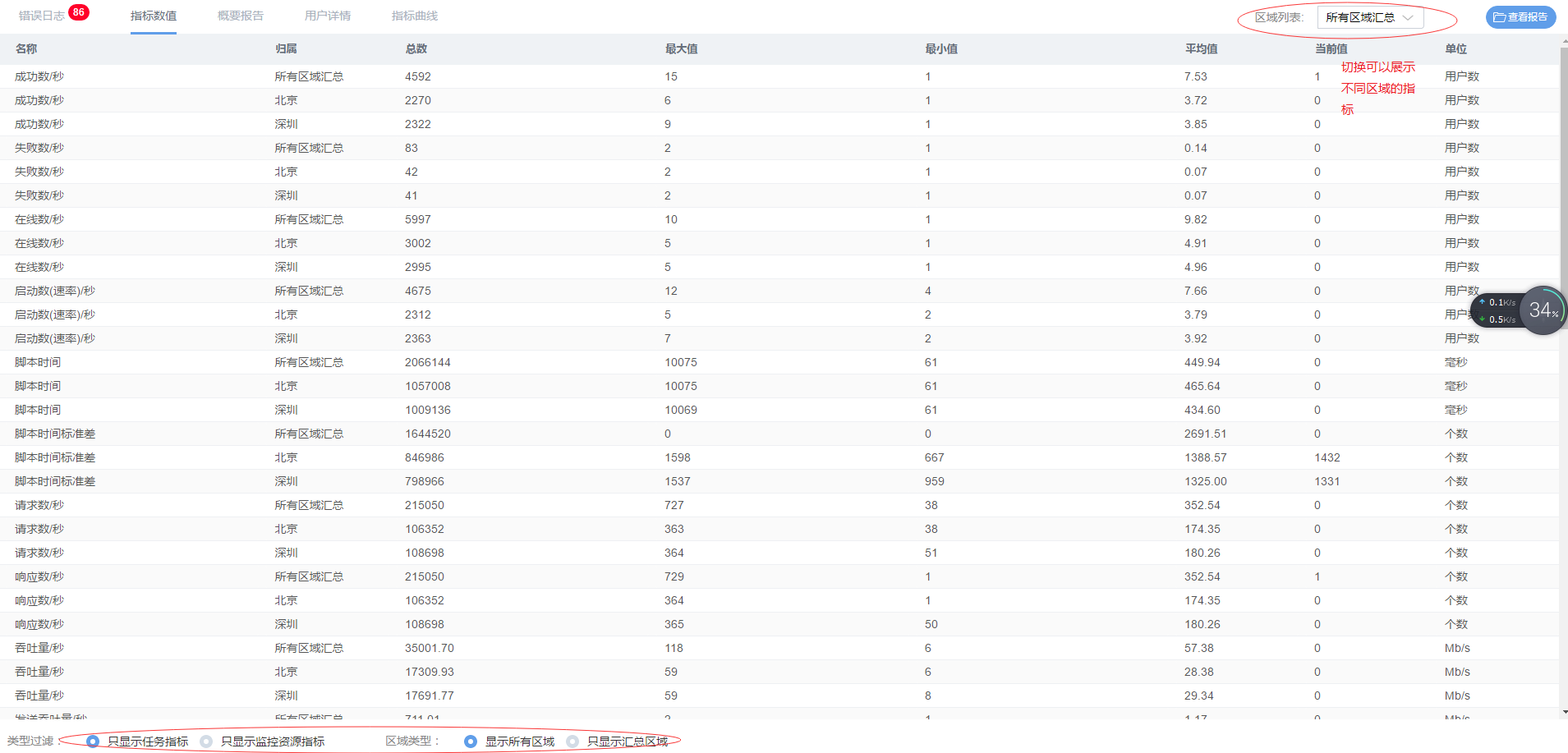Viewport: 1568px width, 753px height.
Task: Show the 指标曲线 tab
Action: point(414,16)
